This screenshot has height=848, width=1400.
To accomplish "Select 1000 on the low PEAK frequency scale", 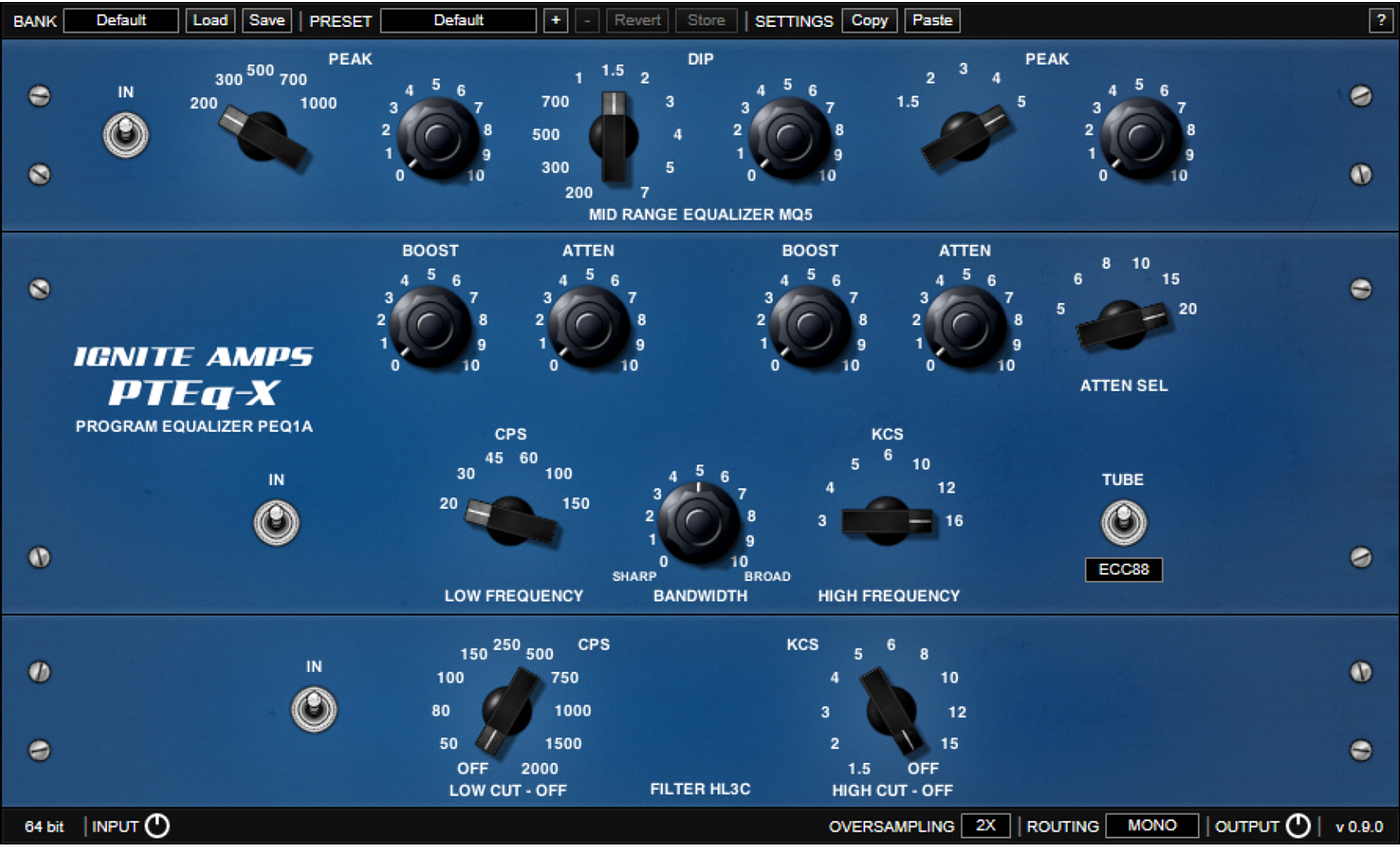I will (x=317, y=103).
